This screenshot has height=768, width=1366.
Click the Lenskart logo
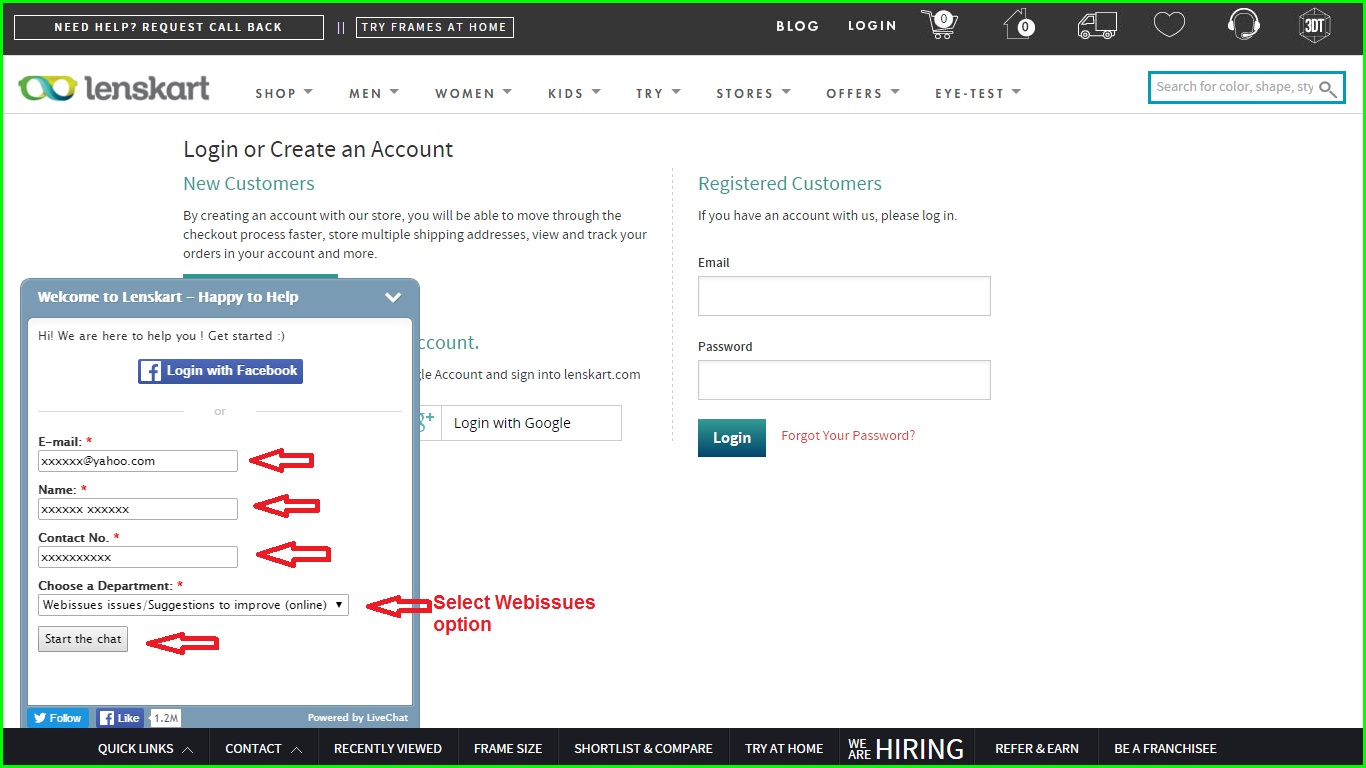coord(114,88)
